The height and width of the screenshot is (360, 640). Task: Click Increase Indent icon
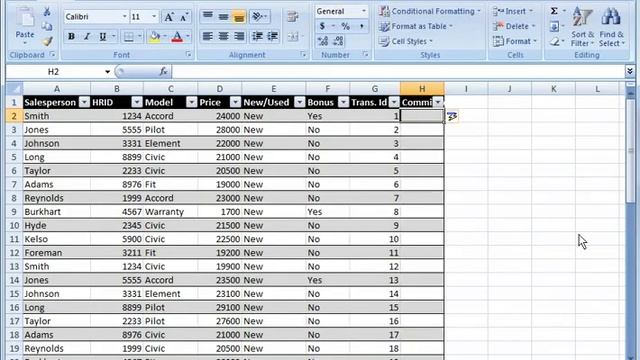tap(273, 37)
